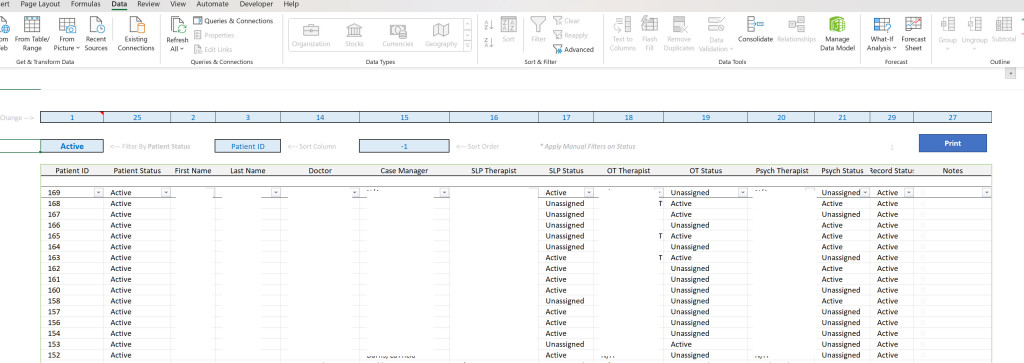Open Relationships tool
The height and width of the screenshot is (363, 1024).
pyautogui.click(x=796, y=30)
